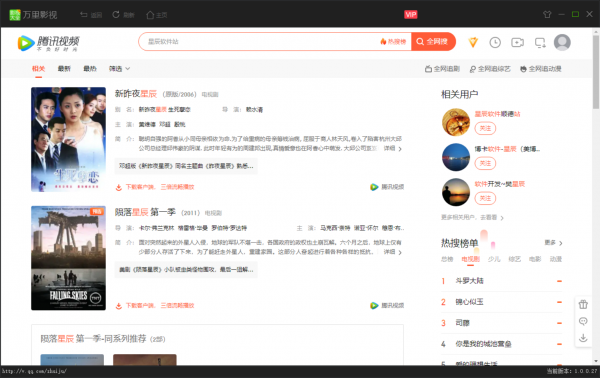
Task: Open first thumbnail in series recommendations
Action: 72,360
